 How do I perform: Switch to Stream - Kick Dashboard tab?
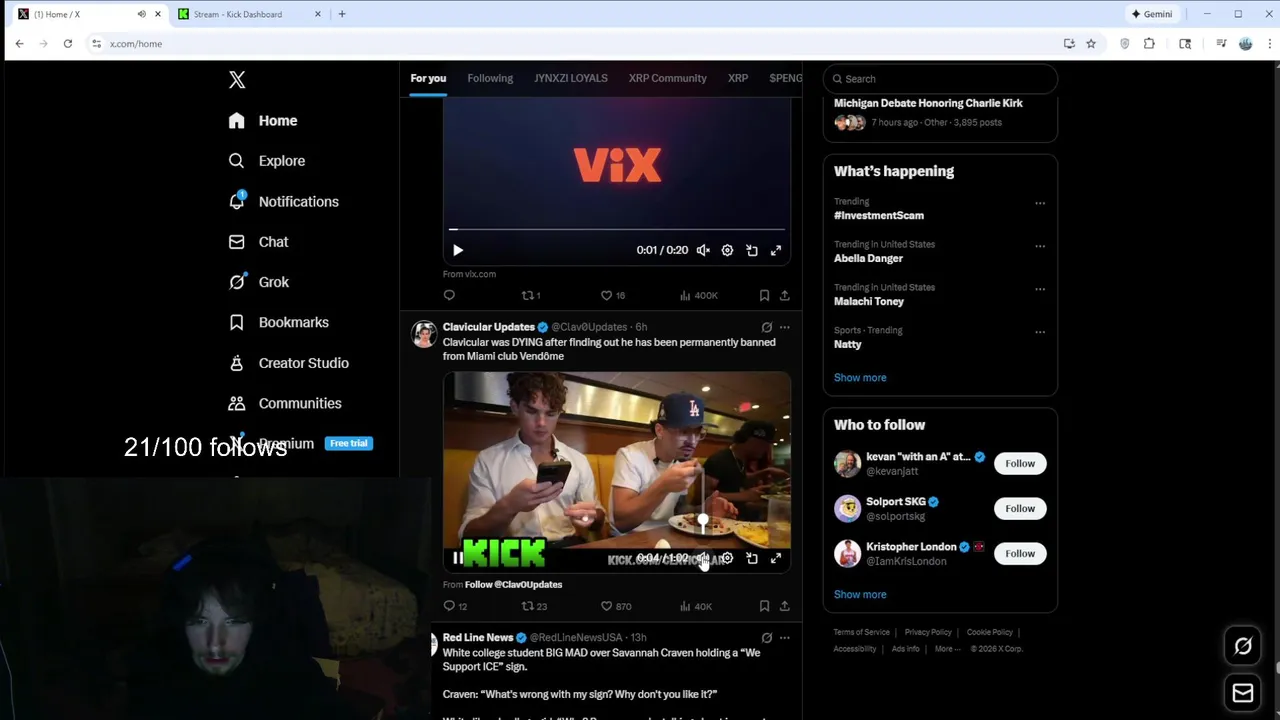pos(250,14)
